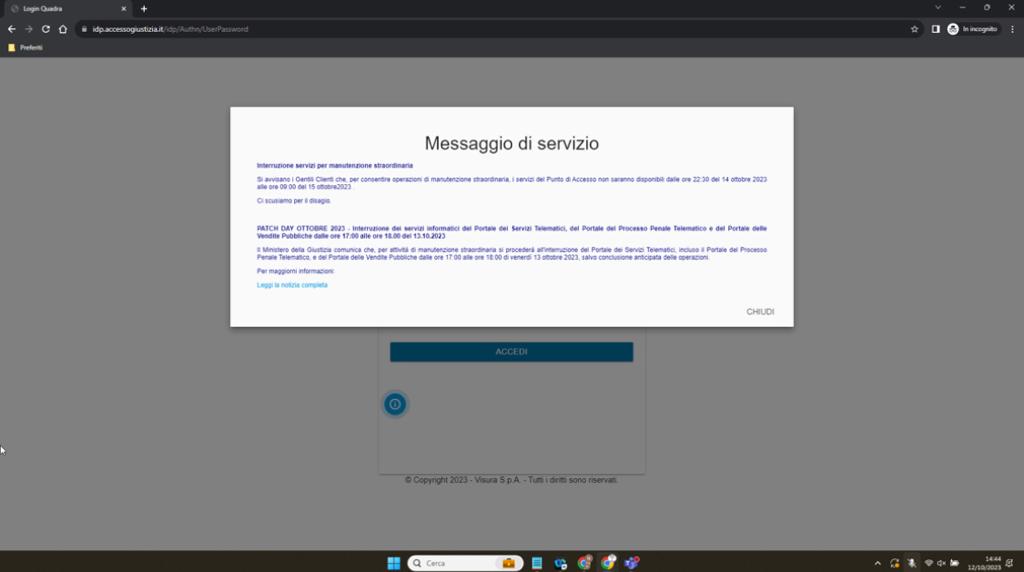Show hidden system tray icons

click(878, 563)
